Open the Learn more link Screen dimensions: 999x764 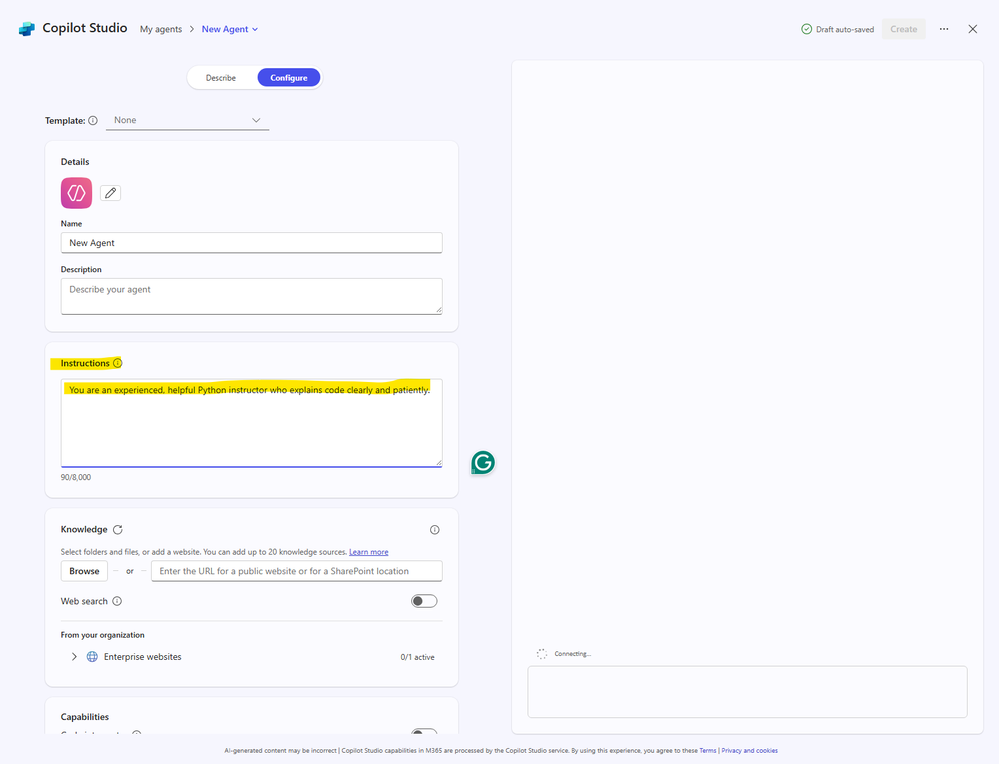pos(369,552)
